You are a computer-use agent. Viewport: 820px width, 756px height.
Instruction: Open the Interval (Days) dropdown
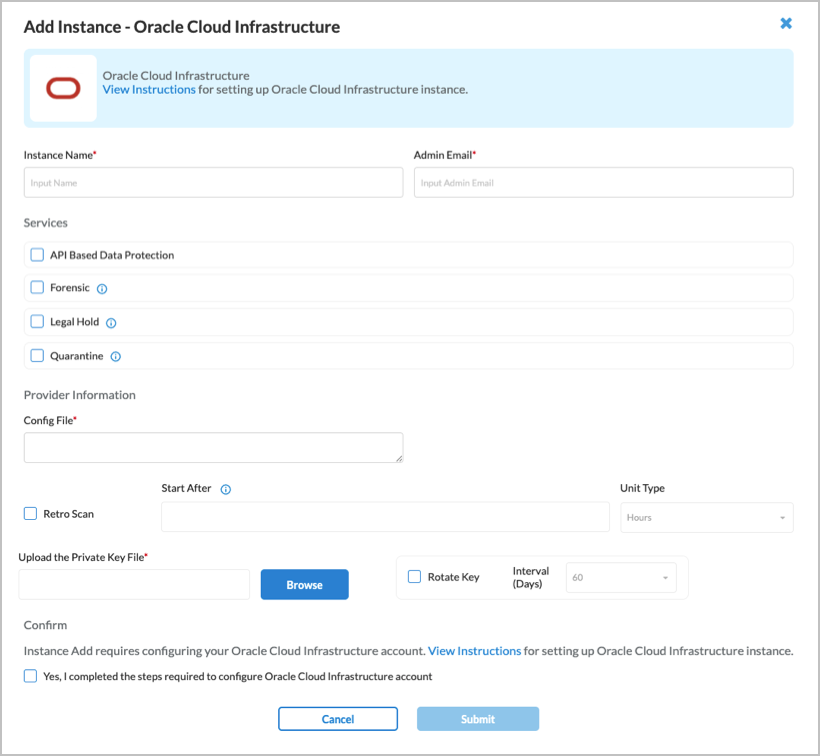tap(621, 578)
